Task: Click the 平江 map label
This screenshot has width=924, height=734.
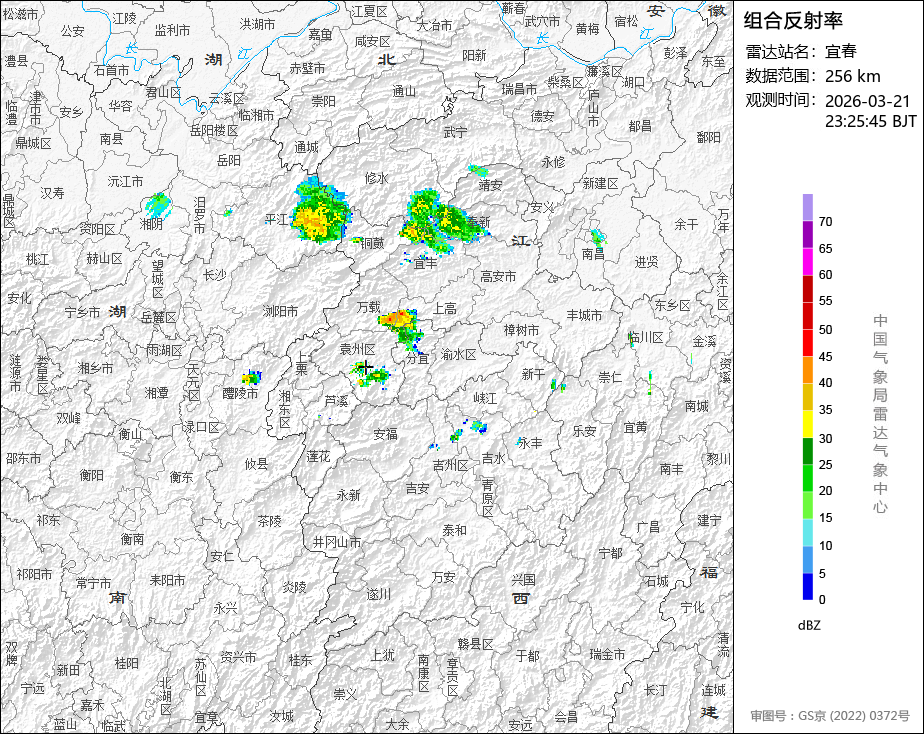Action: 276,220
